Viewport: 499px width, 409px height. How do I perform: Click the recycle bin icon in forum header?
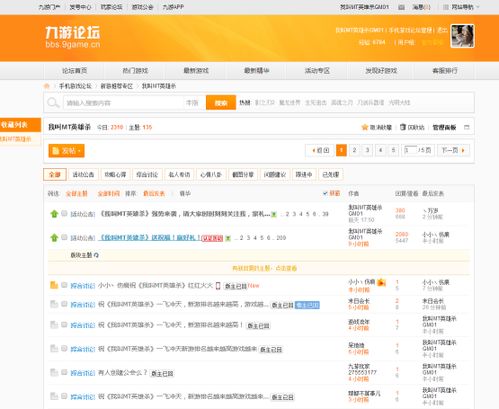point(403,127)
